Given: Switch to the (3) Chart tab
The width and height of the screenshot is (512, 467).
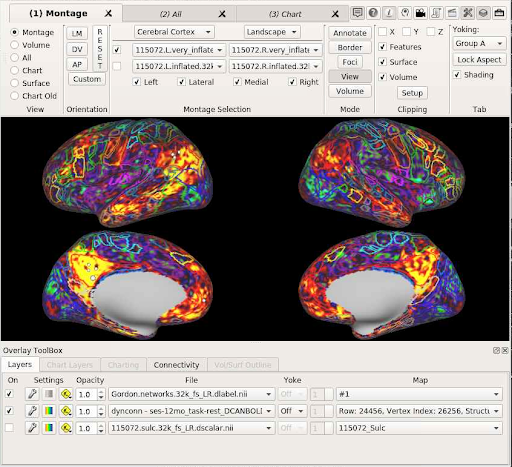Looking at the screenshot, I should pos(285,14).
